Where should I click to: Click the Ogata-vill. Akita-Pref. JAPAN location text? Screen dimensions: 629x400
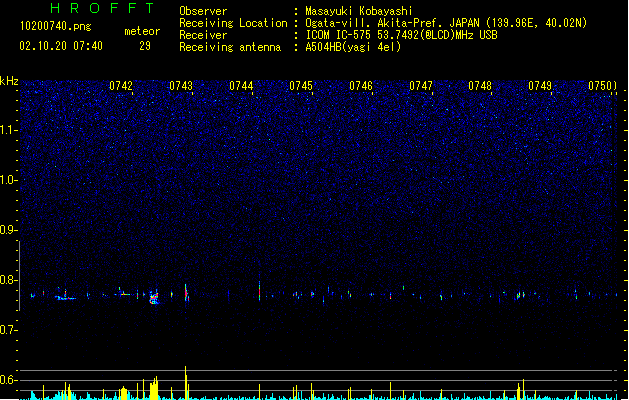[446, 23]
